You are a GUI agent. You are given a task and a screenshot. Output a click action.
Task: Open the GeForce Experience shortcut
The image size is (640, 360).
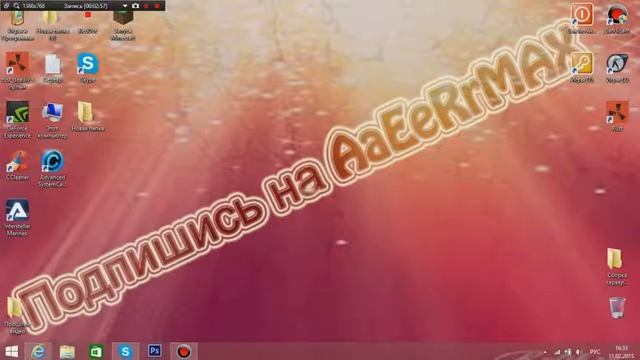(x=17, y=120)
